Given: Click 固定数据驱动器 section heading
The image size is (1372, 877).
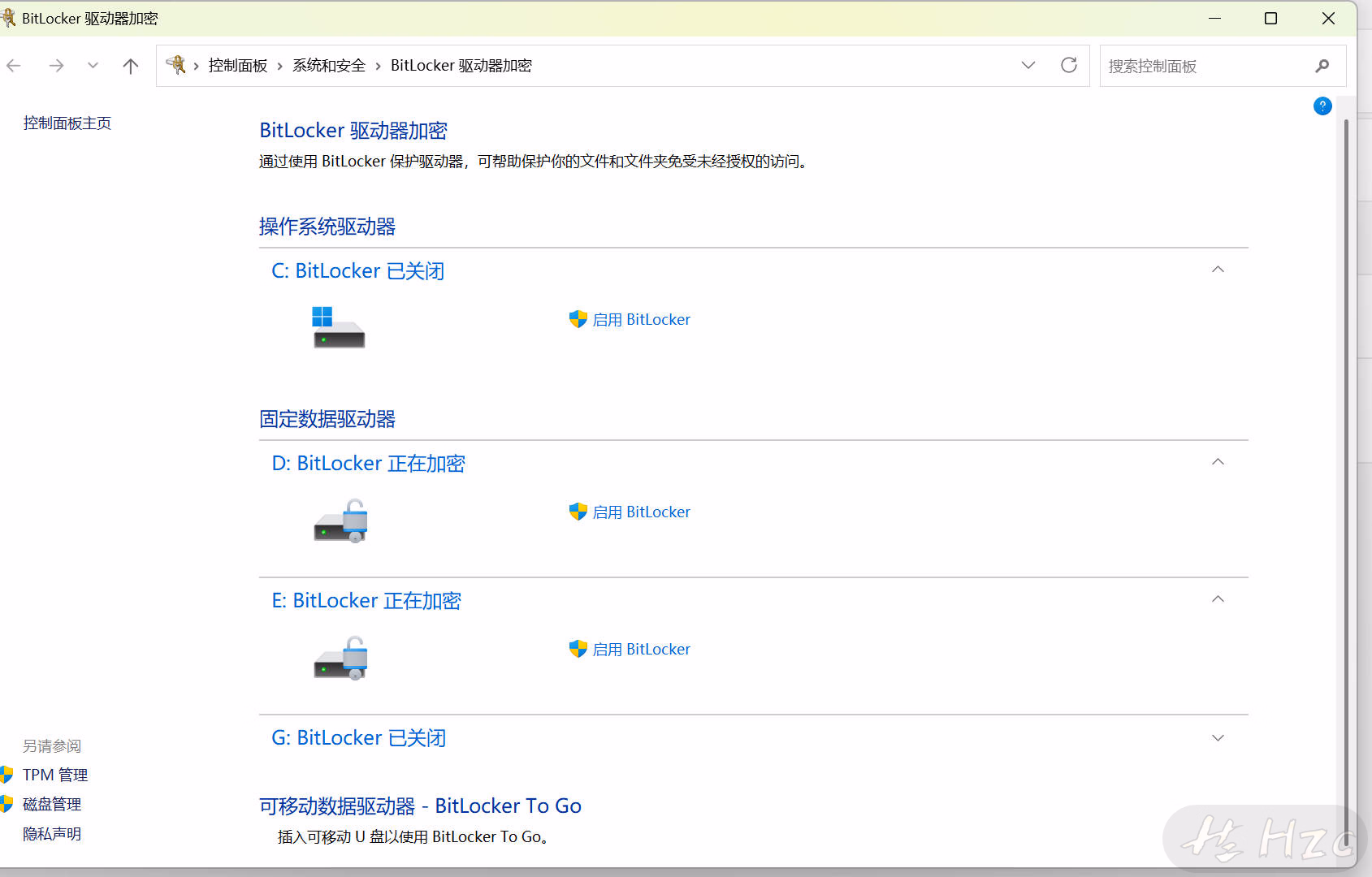Looking at the screenshot, I should coord(327,419).
